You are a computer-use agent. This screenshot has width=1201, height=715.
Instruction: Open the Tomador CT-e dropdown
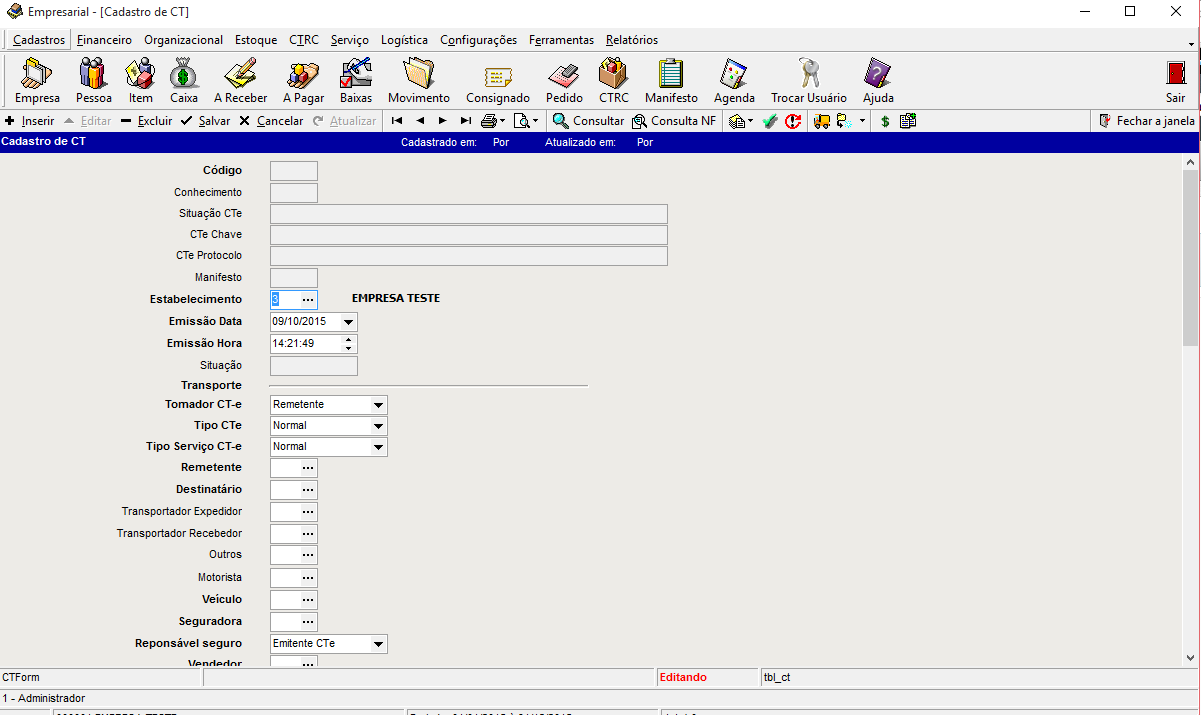tap(378, 405)
